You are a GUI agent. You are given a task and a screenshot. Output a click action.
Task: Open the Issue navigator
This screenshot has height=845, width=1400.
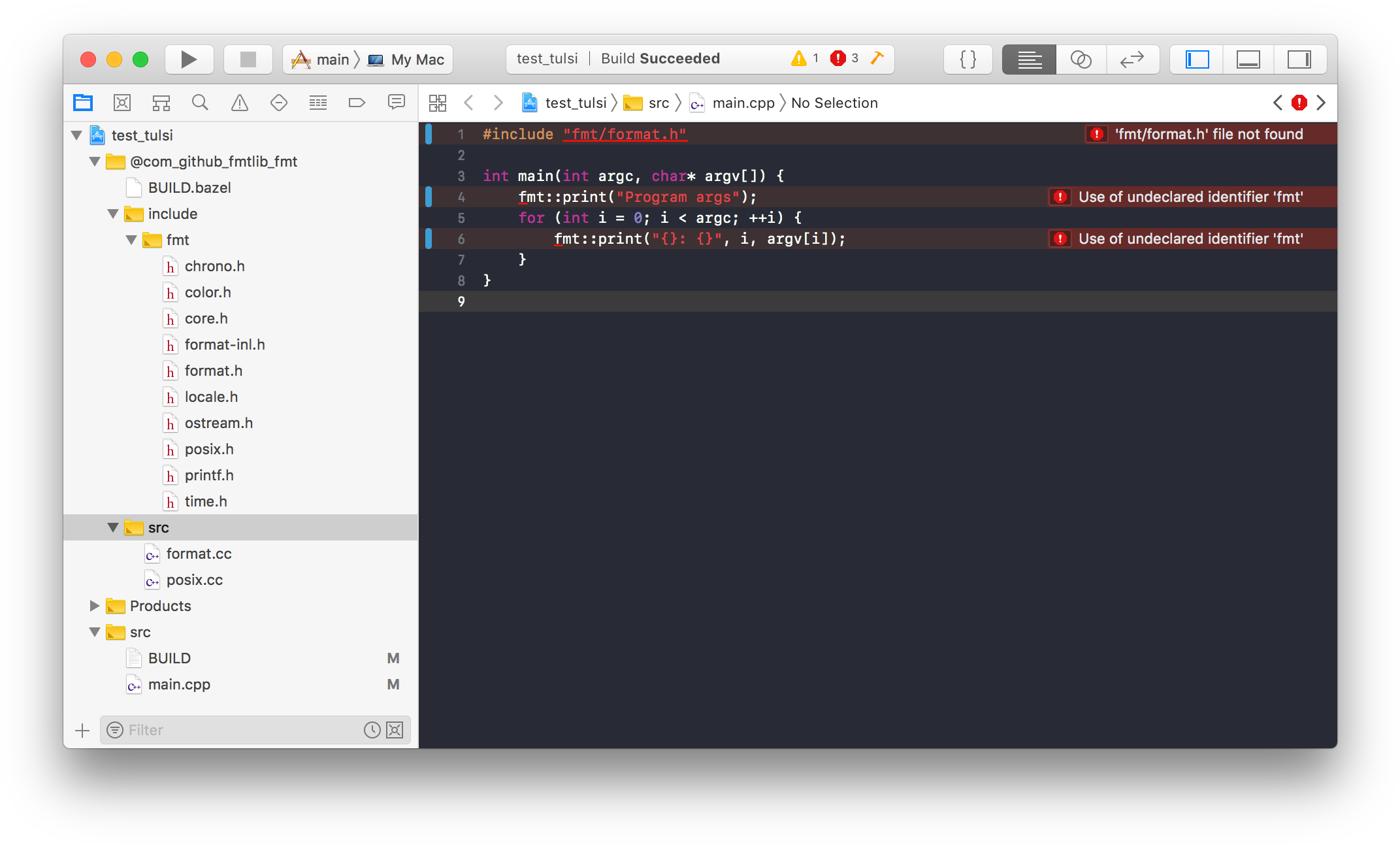240,103
